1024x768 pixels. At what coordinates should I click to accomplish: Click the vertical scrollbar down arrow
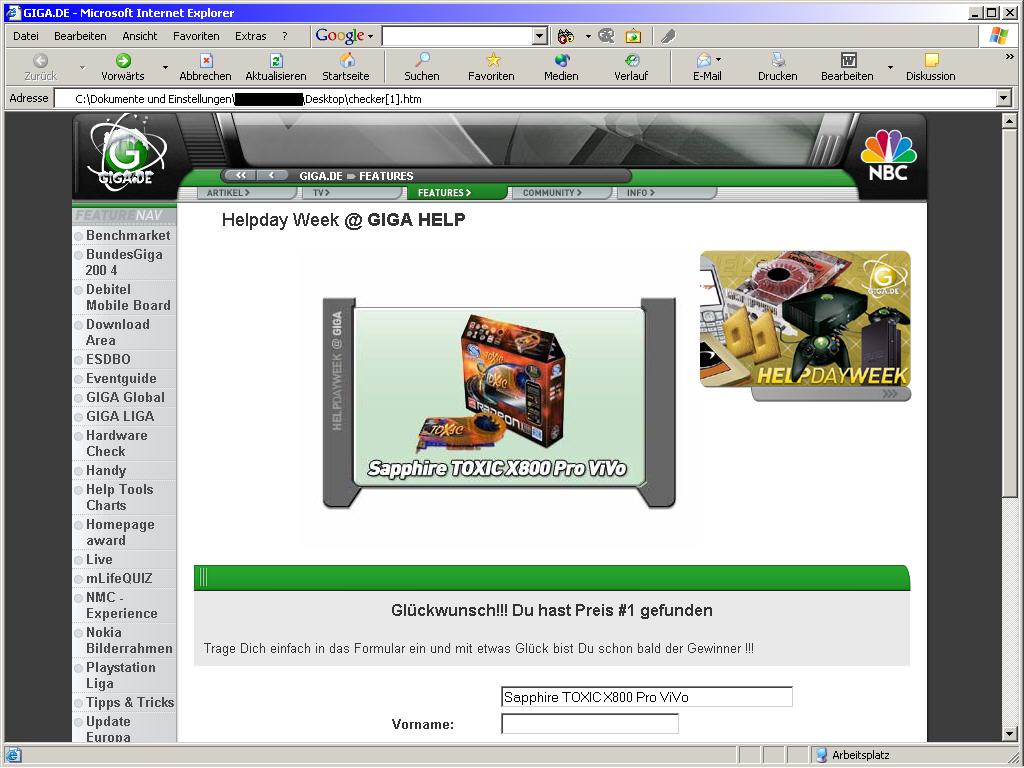point(1009,733)
